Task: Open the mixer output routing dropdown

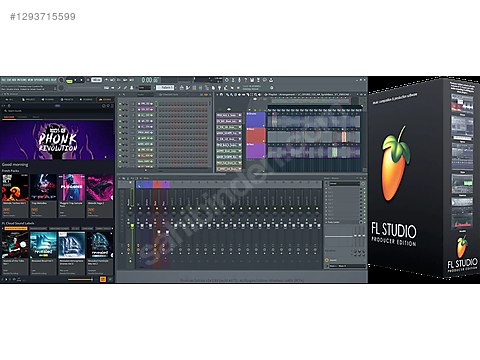Action: tap(347, 266)
